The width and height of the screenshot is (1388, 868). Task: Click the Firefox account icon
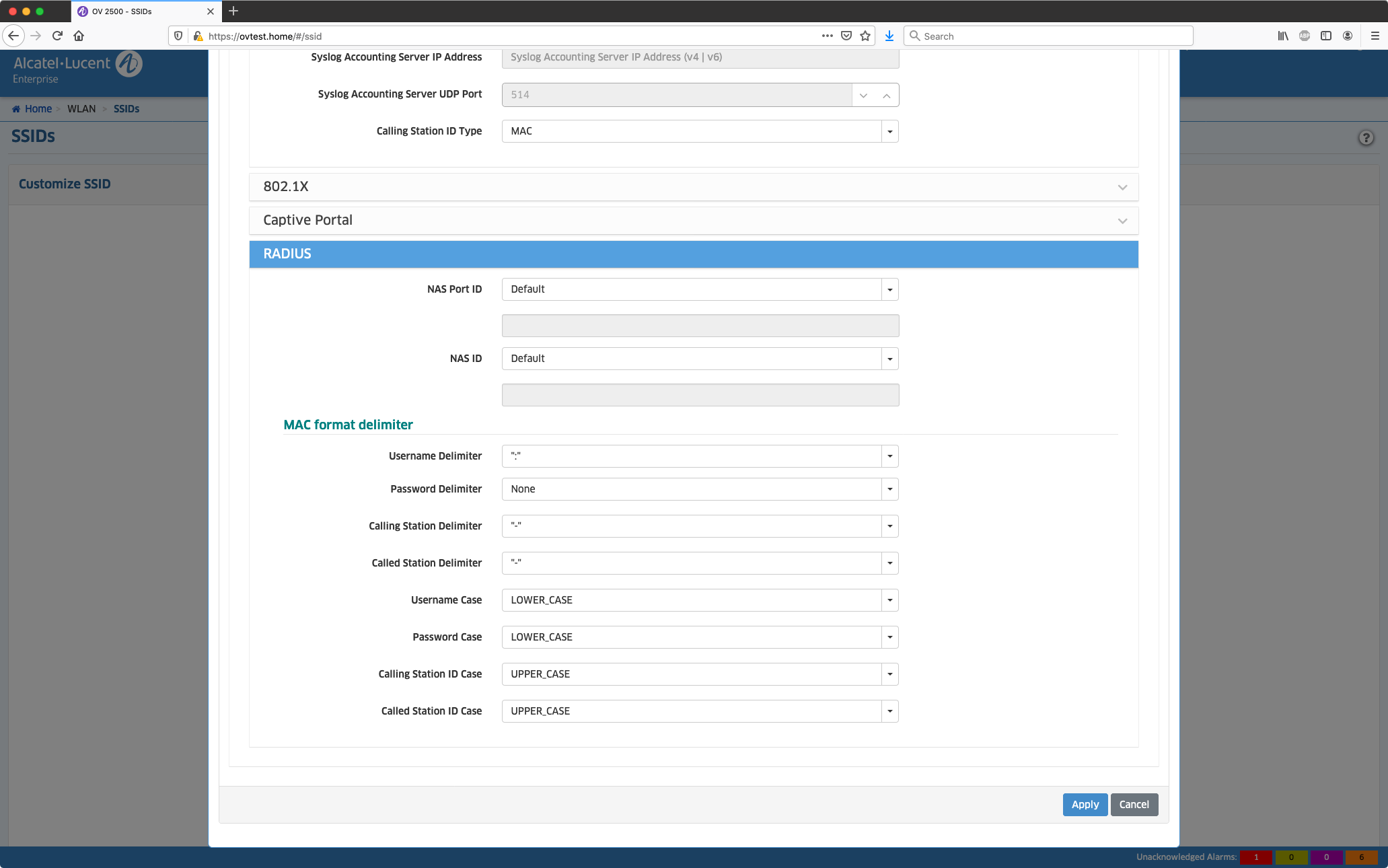tap(1348, 36)
